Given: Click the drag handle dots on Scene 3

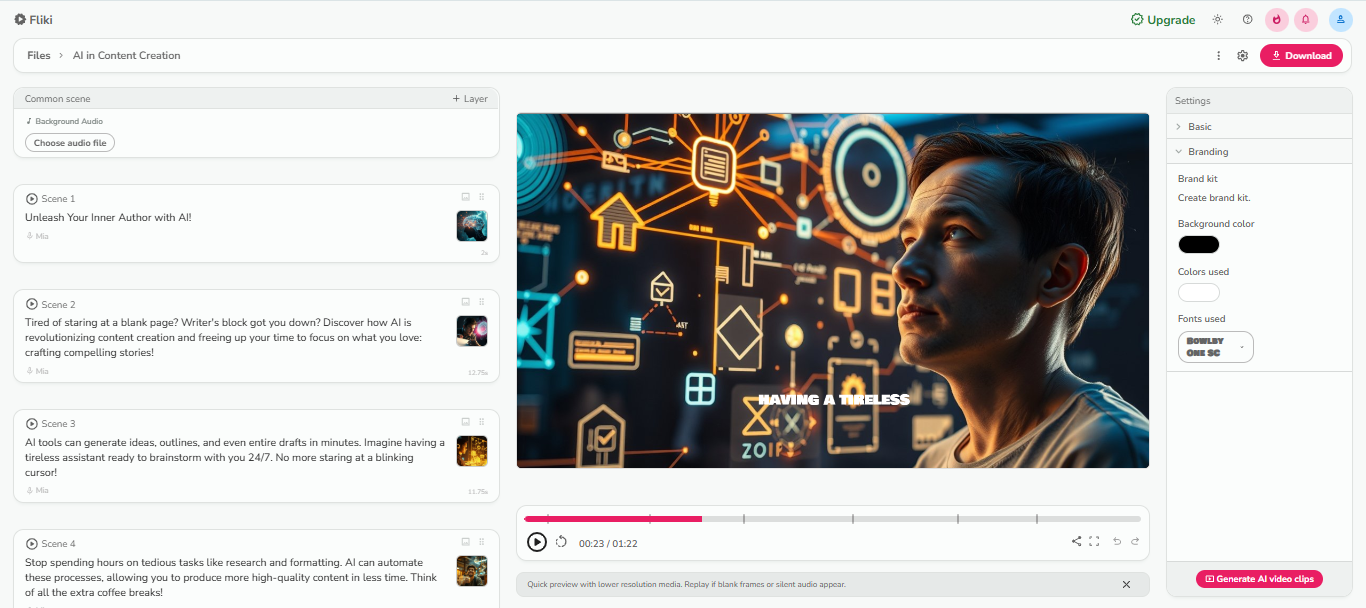Looking at the screenshot, I should (482, 422).
